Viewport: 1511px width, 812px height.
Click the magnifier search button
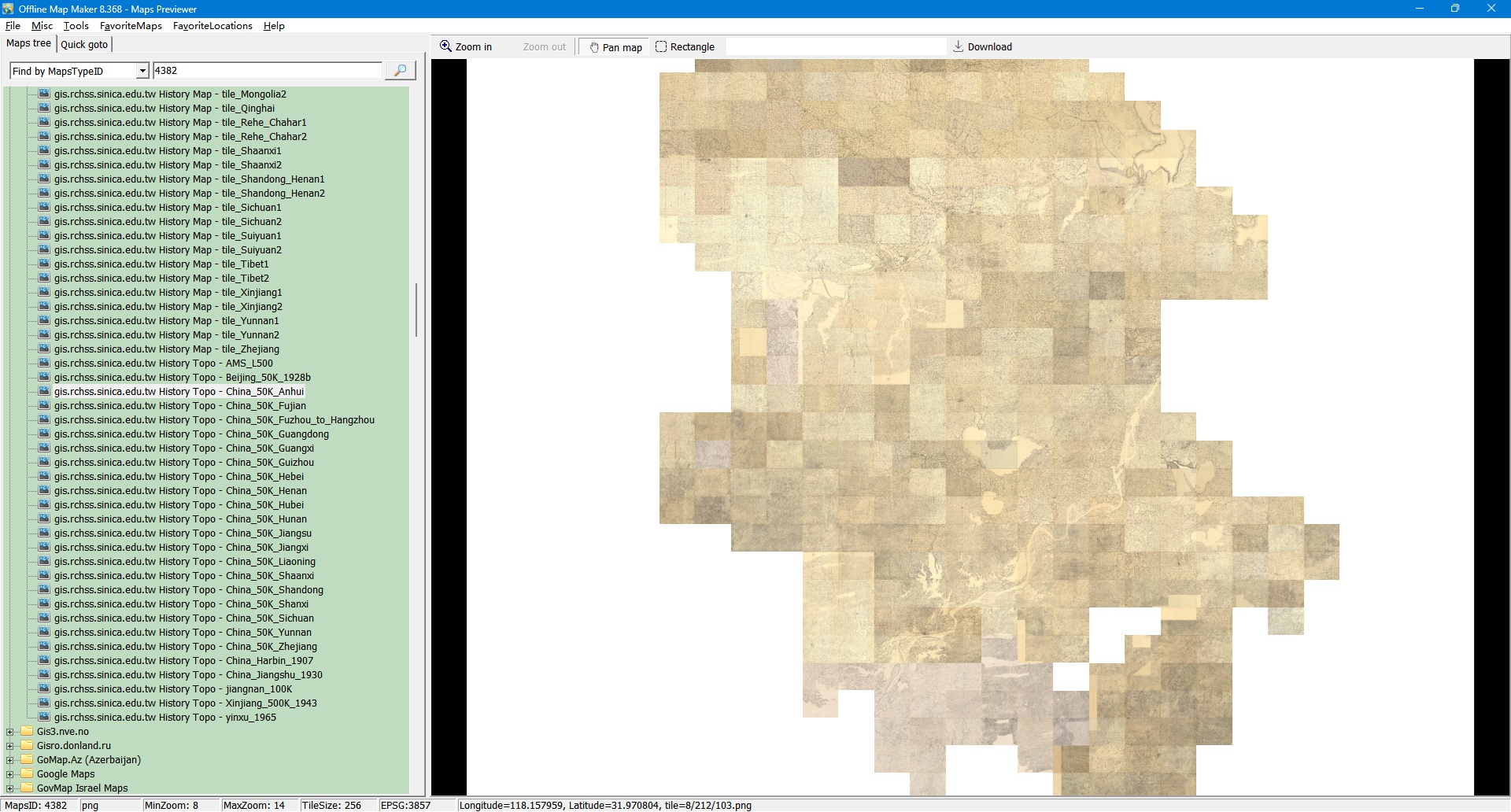tap(400, 71)
